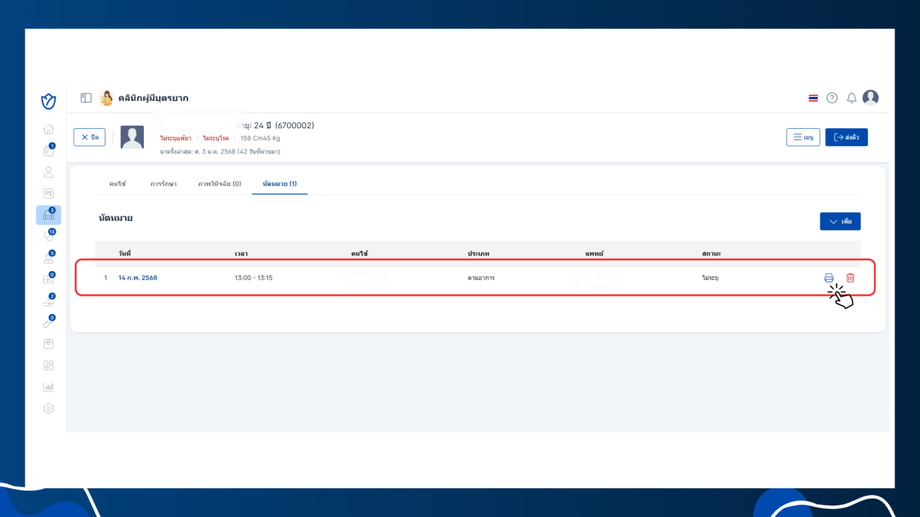This screenshot has width=920, height=517.
Task: Open the syringe sidebar icon
Action: 49,322
